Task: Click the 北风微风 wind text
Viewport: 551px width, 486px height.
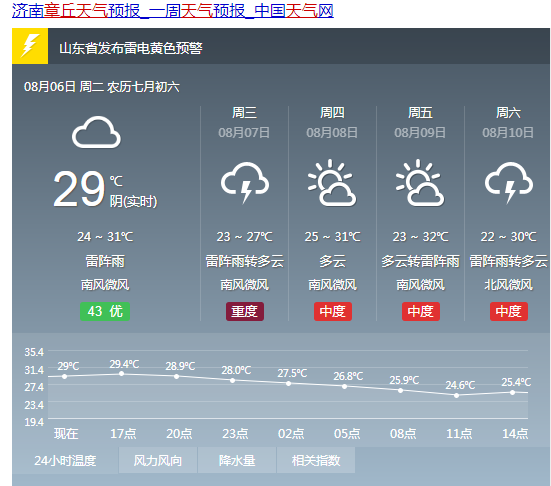Action: (x=508, y=285)
